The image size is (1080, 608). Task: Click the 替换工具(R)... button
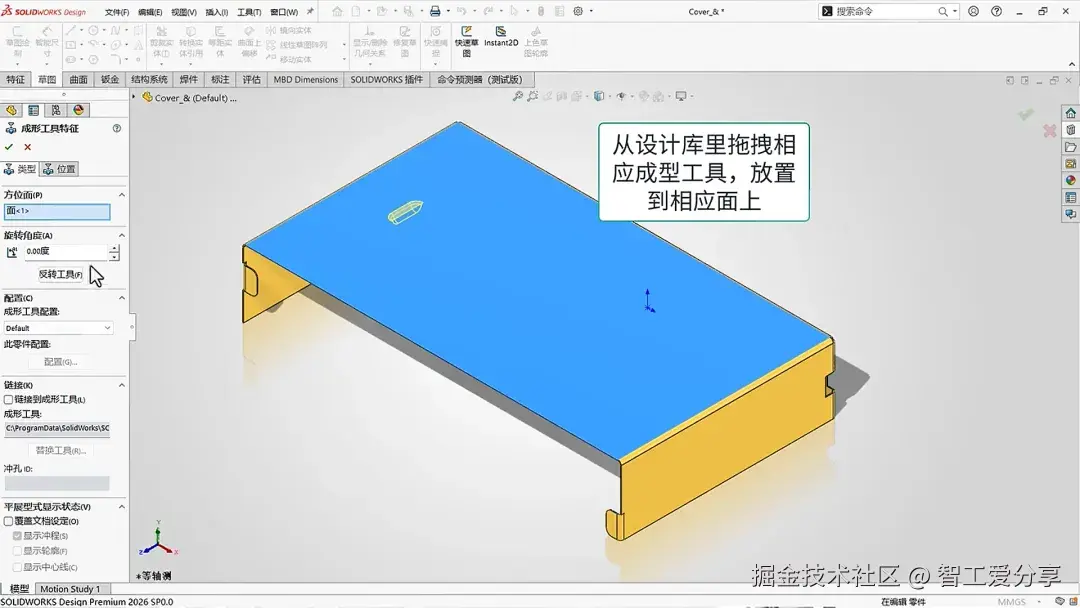[x=60, y=450]
